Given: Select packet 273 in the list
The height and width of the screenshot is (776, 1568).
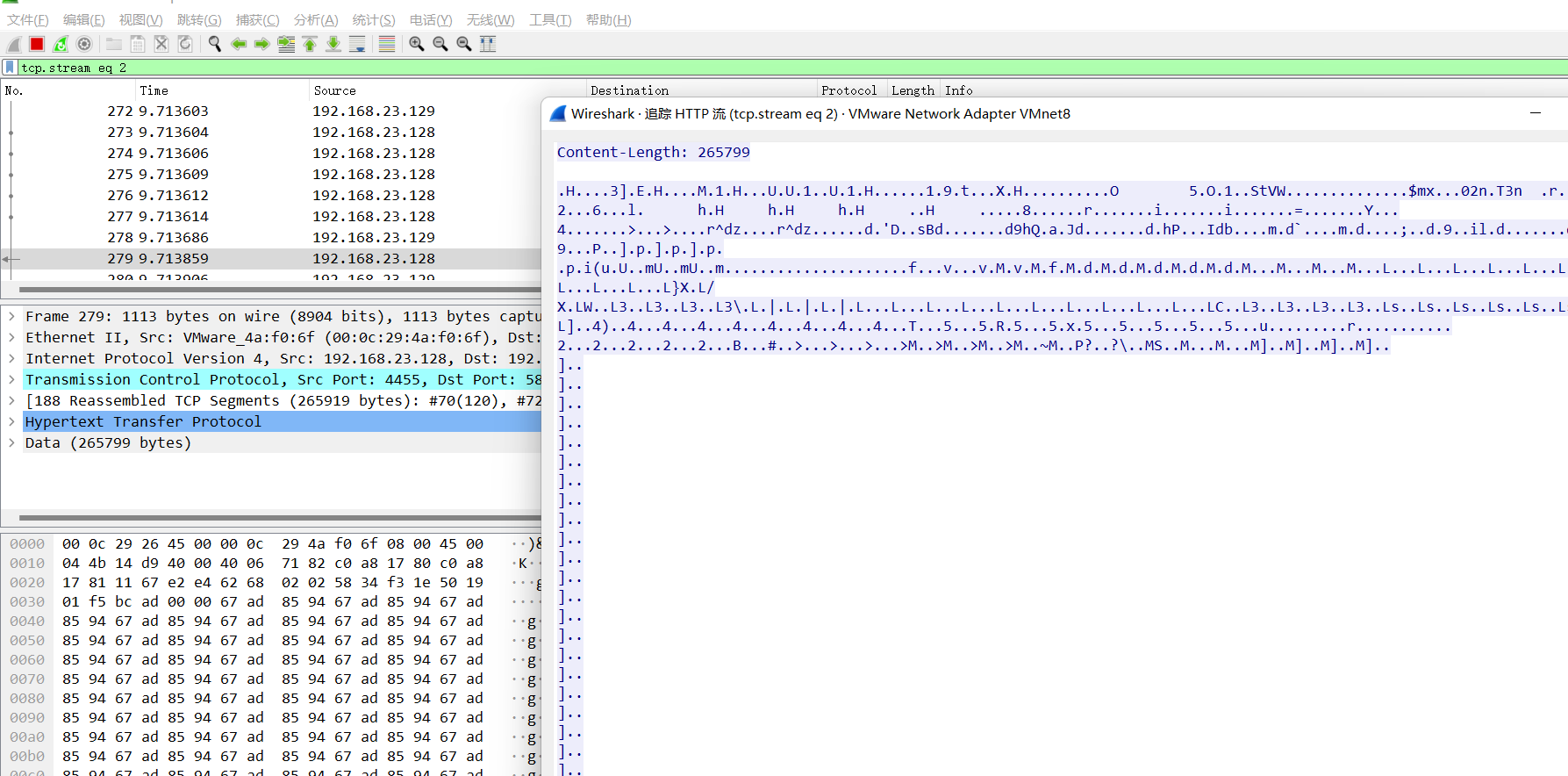Looking at the screenshot, I should coord(272,132).
